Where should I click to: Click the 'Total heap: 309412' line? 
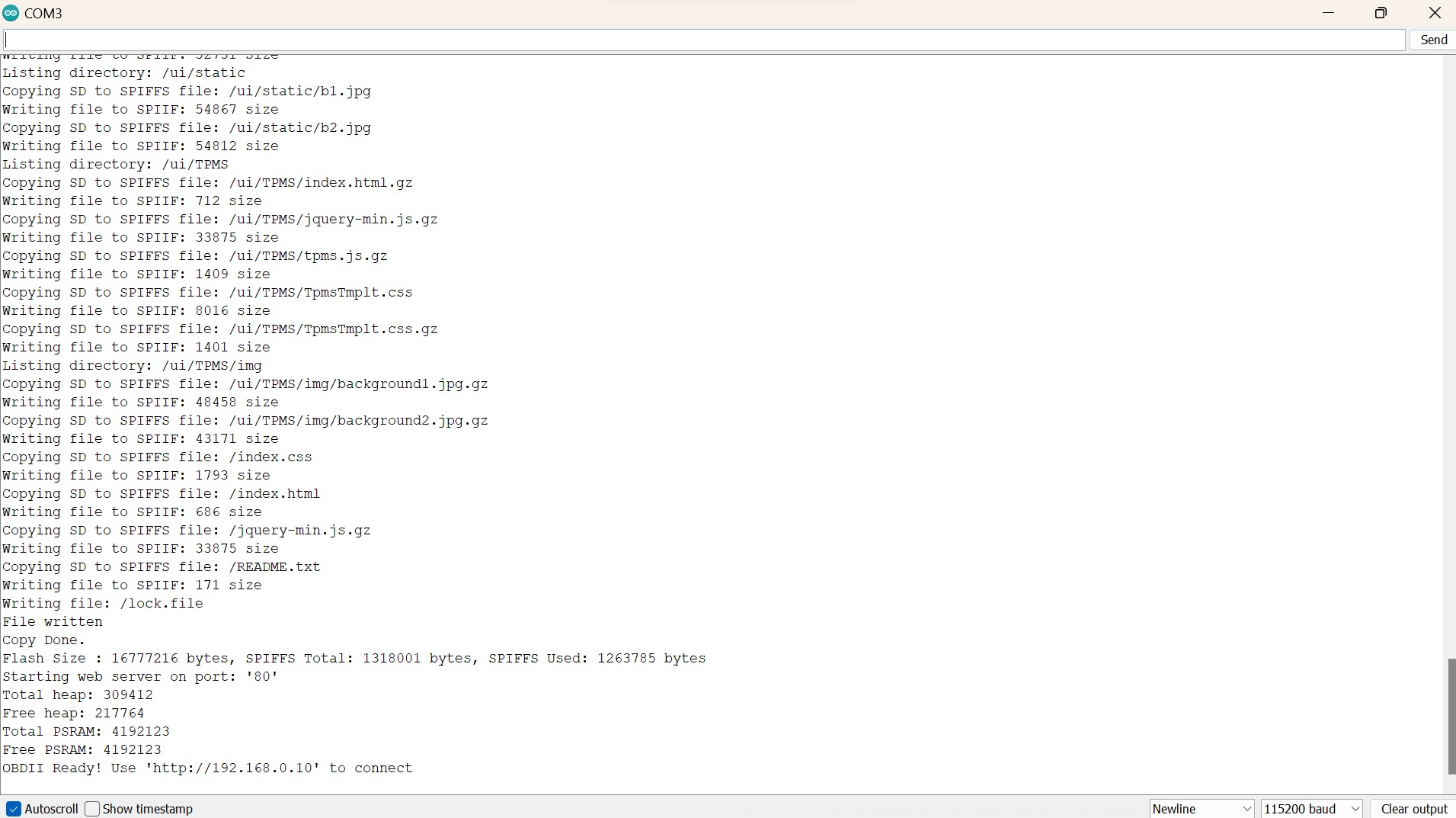pyautogui.click(x=78, y=695)
